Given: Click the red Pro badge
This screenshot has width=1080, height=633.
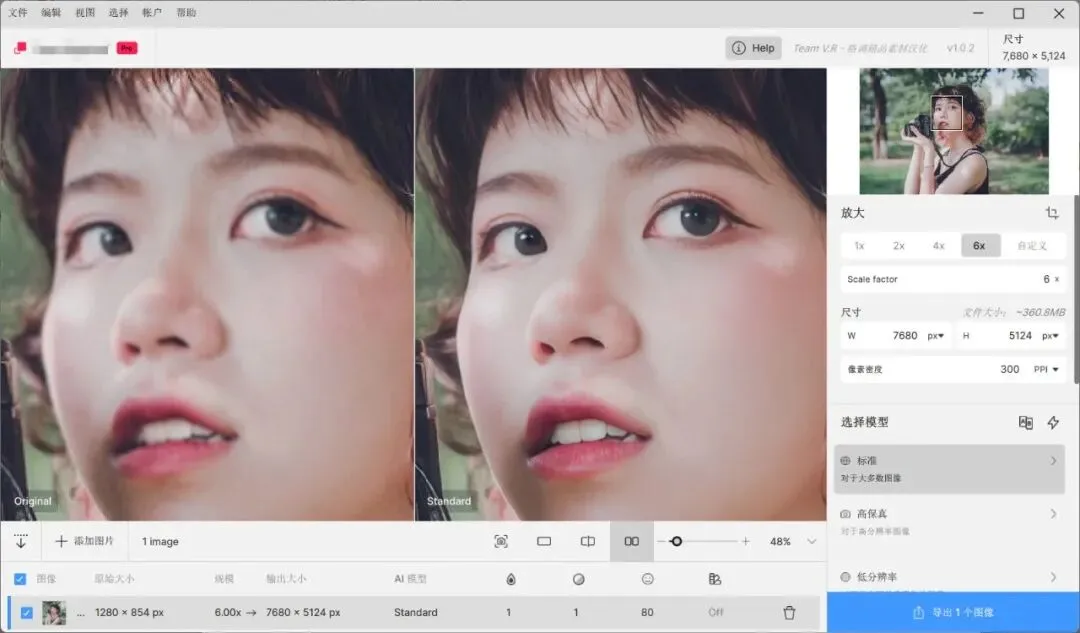Looking at the screenshot, I should click(x=127, y=48).
